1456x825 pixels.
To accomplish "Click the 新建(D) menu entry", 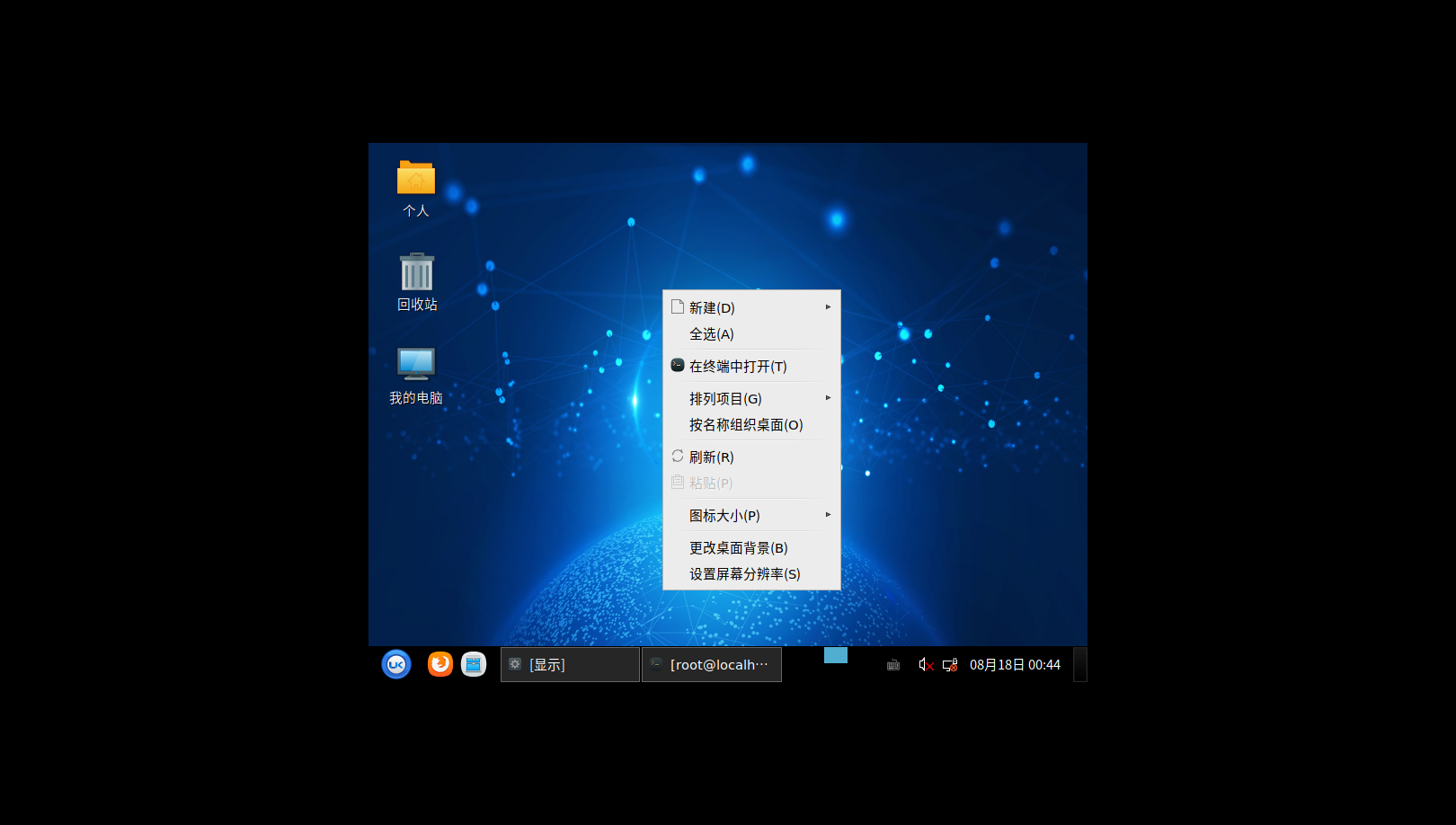I will 751,307.
